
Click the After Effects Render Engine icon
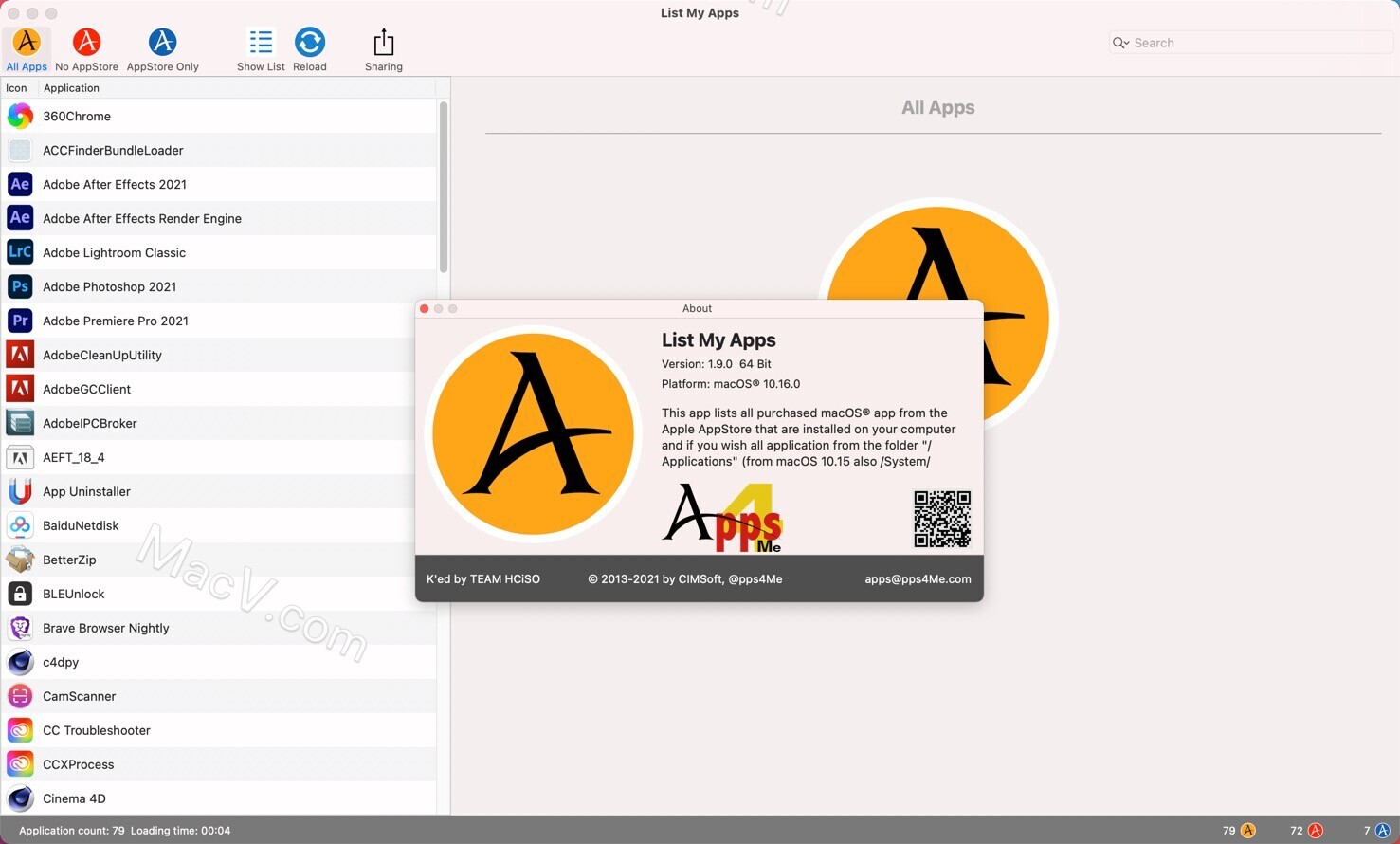[x=20, y=218]
